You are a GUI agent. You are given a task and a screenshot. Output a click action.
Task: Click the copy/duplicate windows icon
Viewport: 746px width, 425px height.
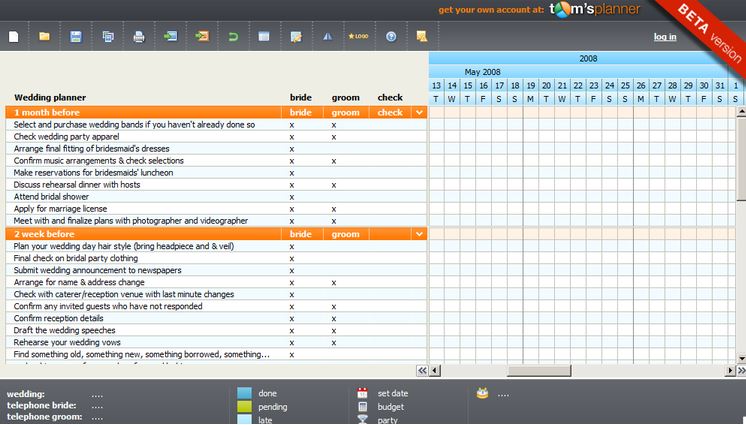pyautogui.click(x=108, y=36)
